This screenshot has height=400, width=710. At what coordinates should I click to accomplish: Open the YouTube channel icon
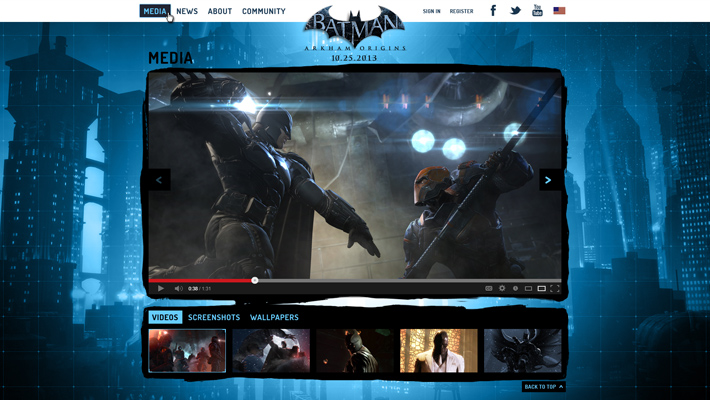(537, 10)
